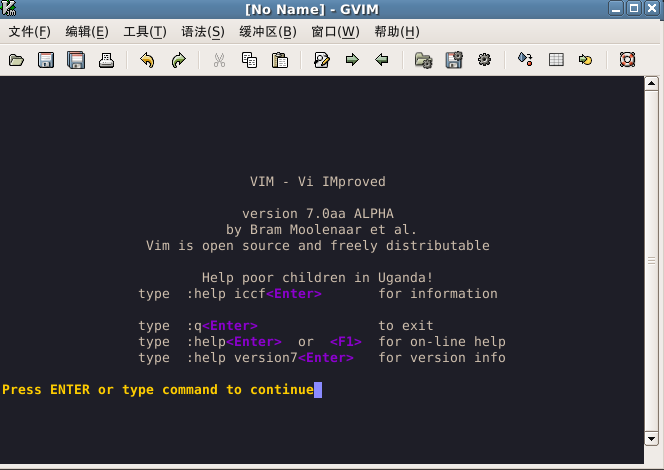Click the '<F1>' key hint text
Viewport: 664px width, 470px height.
pyautogui.click(x=346, y=342)
